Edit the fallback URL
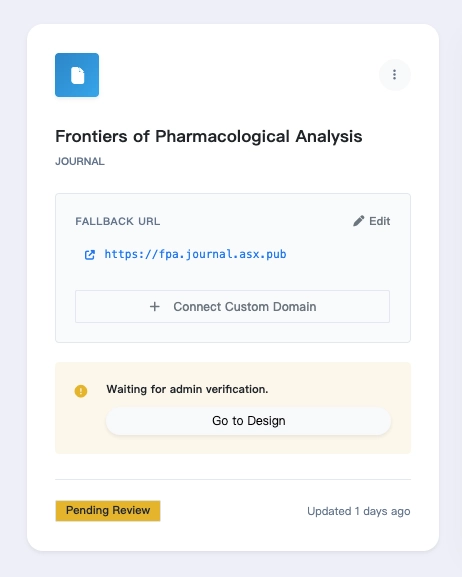This screenshot has height=577, width=462. point(371,221)
